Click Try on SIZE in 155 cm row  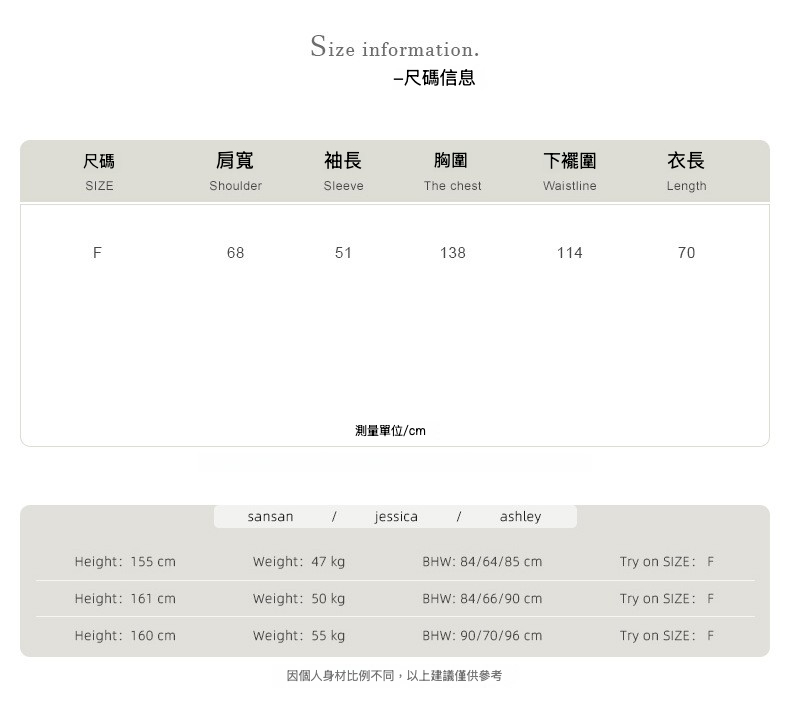pyautogui.click(x=667, y=561)
